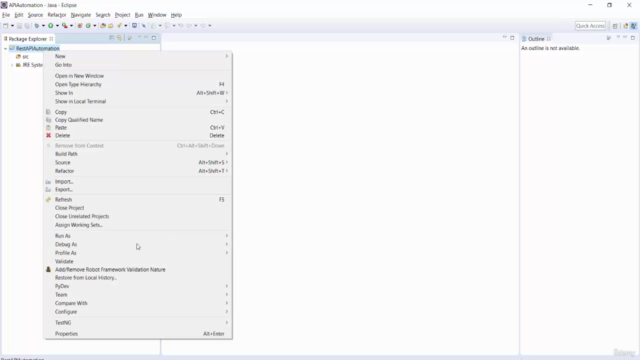
Task: Click the green Run toolbar button
Action: pyautogui.click(x=51, y=26)
